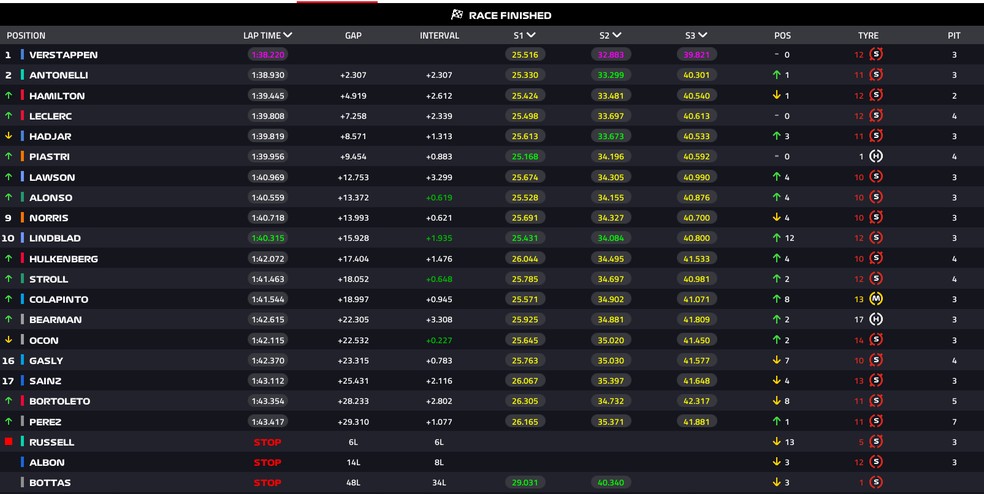This screenshot has width=984, height=494.
Task: Click Piastri's hard tyre icon
Action: [x=876, y=156]
